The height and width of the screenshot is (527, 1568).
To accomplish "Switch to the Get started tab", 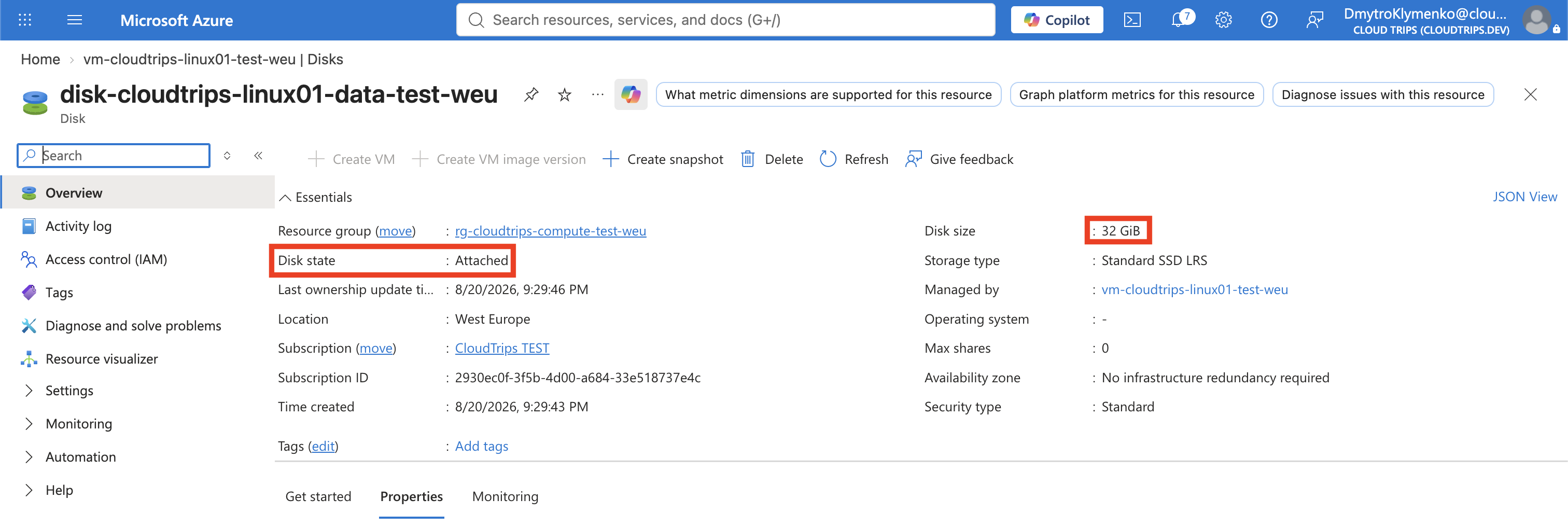I will (318, 496).
